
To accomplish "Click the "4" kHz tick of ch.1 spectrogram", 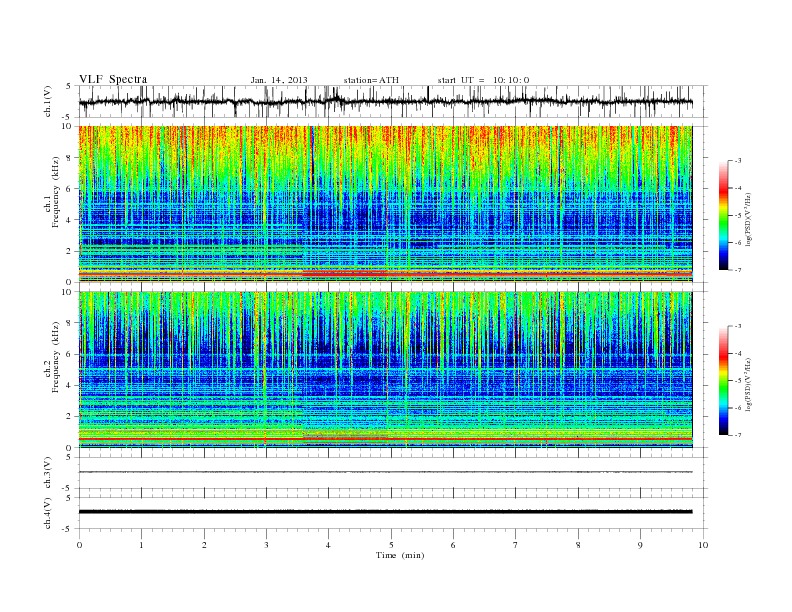I will tap(70, 220).
